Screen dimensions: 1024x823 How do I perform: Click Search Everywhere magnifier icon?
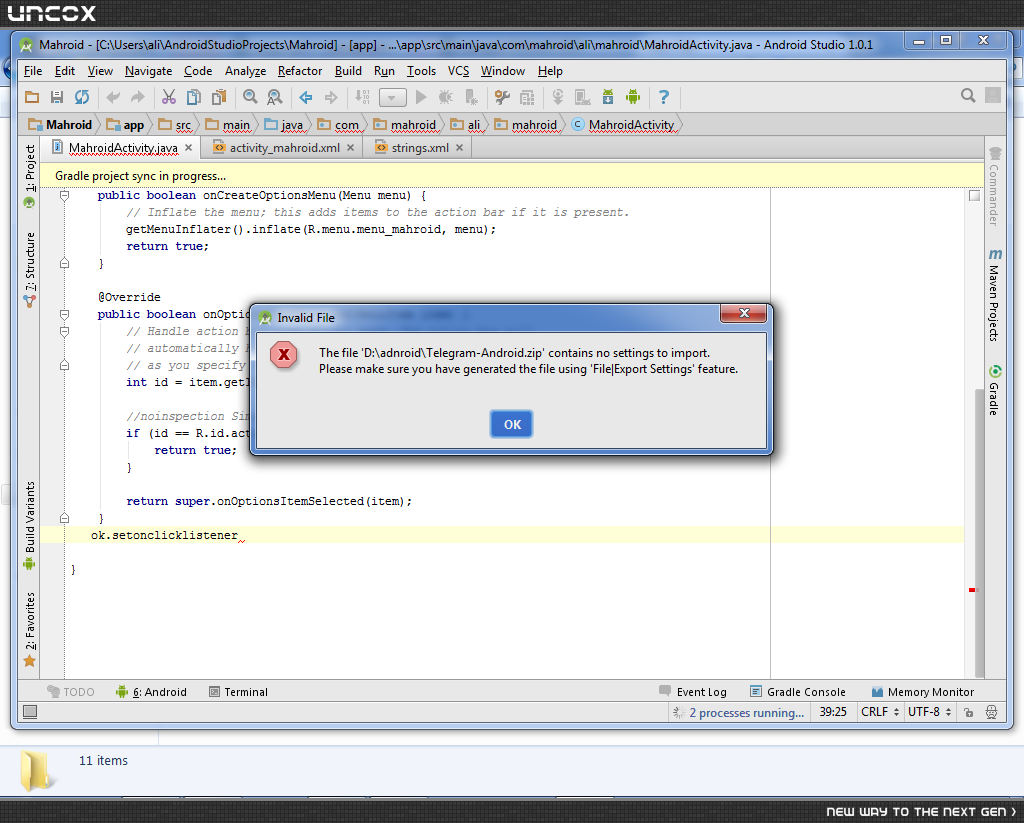968,96
